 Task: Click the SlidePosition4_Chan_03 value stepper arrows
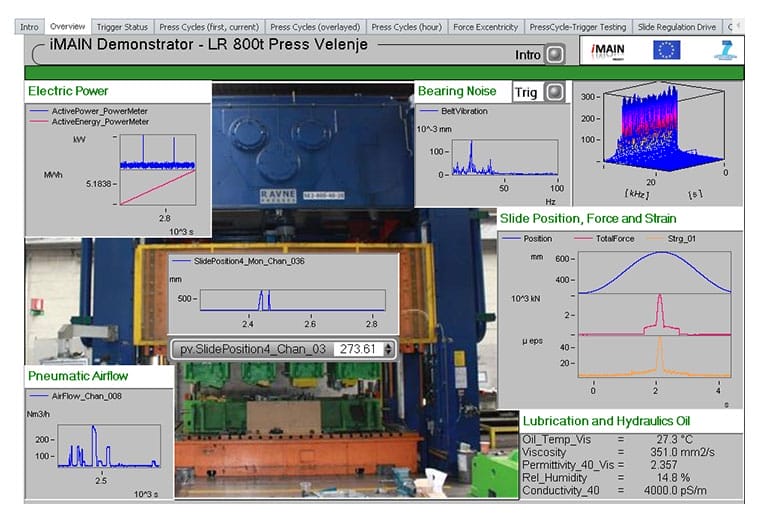pos(390,349)
